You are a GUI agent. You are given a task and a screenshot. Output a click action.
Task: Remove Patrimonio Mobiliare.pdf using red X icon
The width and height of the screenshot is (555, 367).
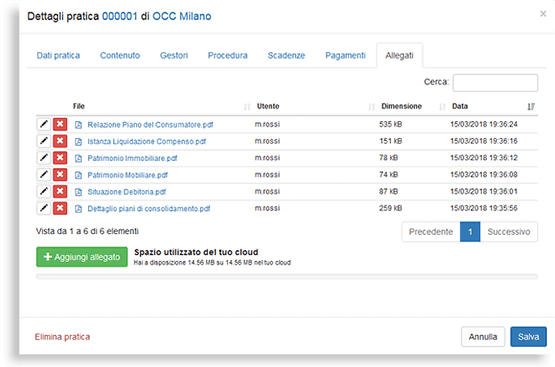(60, 174)
